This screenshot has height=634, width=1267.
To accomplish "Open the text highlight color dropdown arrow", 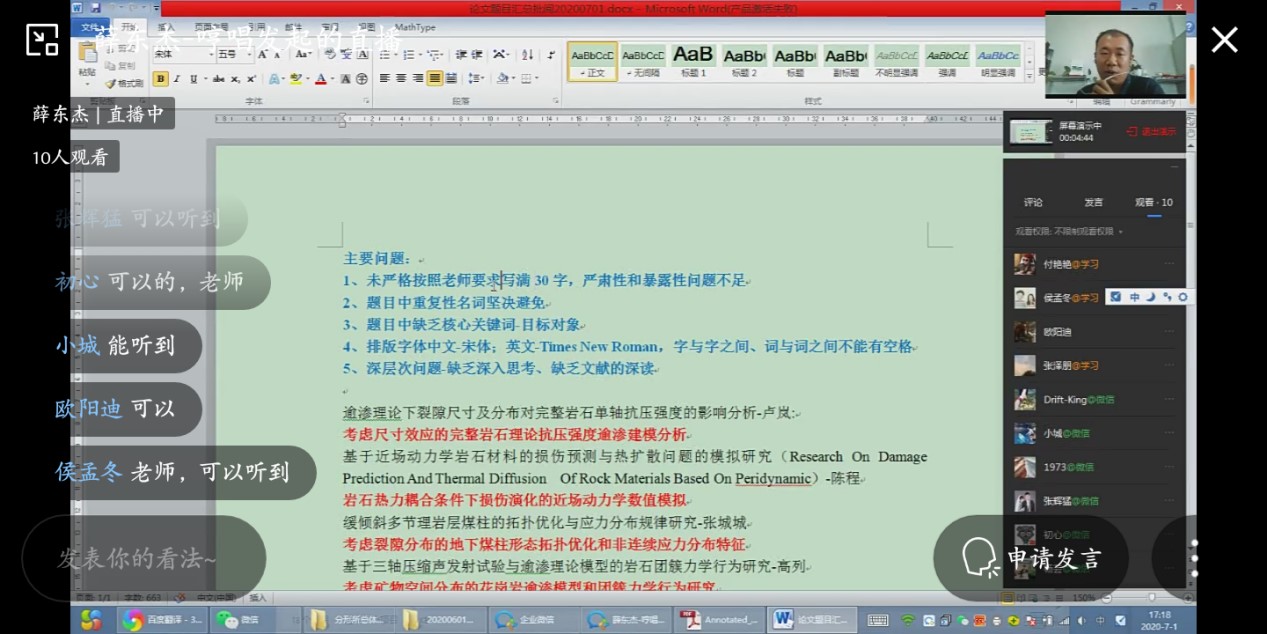I will point(308,79).
